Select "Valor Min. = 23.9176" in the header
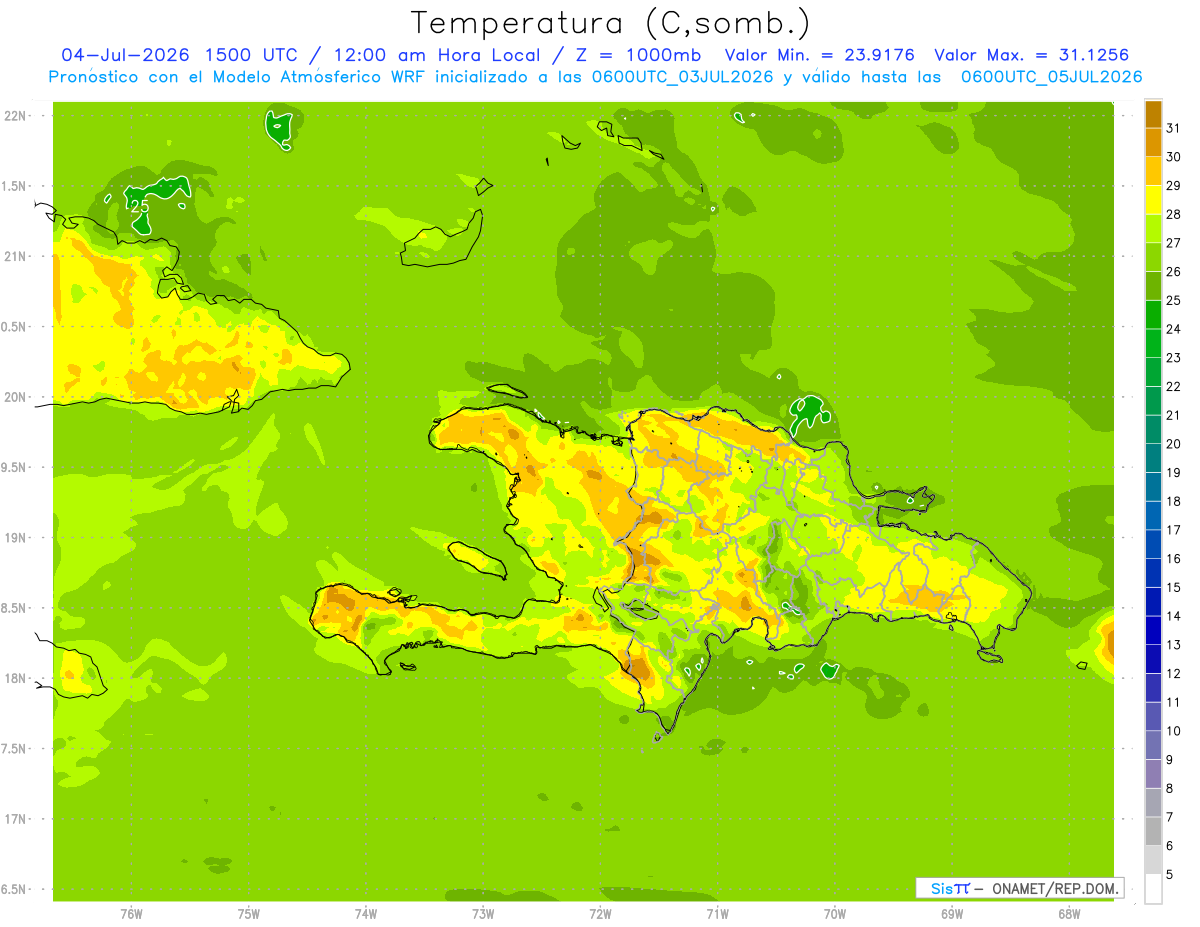The image size is (1200, 927). tap(820, 55)
